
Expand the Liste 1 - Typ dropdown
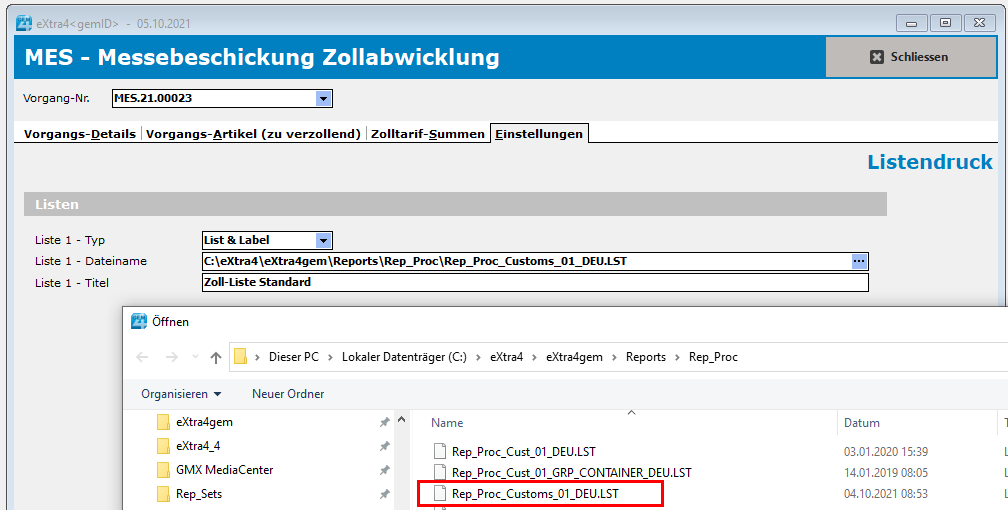pyautogui.click(x=323, y=241)
